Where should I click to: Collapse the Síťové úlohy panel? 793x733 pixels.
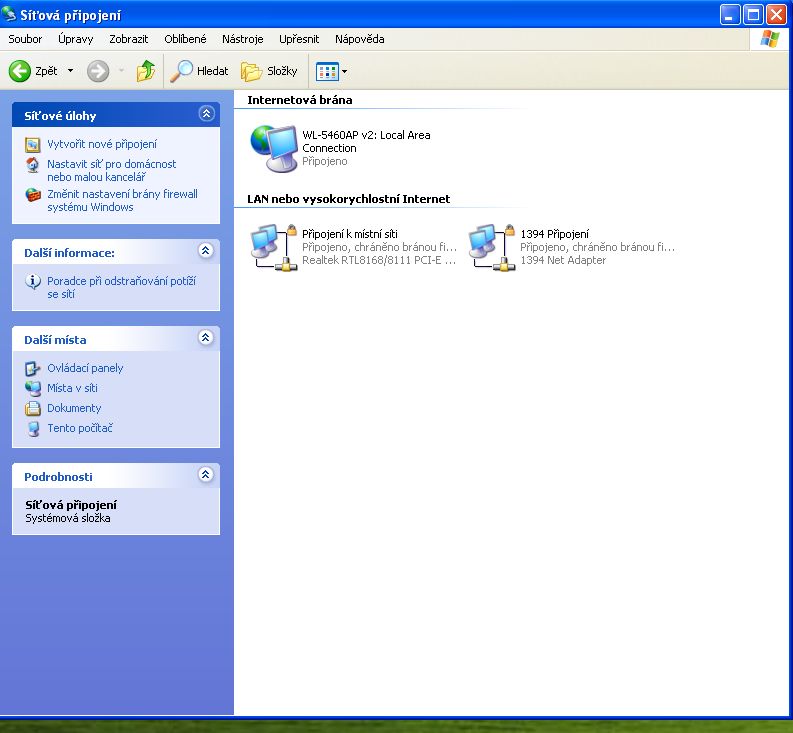[x=206, y=114]
